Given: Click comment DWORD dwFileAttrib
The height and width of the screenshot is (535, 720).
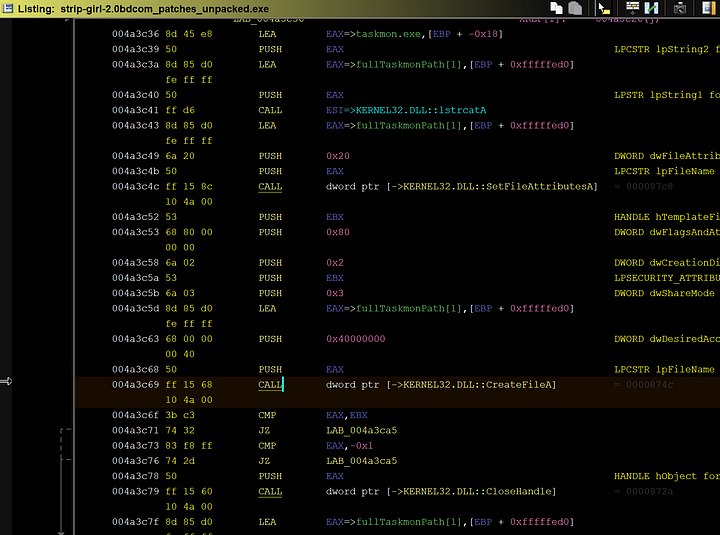Looking at the screenshot, I should click(667, 156).
